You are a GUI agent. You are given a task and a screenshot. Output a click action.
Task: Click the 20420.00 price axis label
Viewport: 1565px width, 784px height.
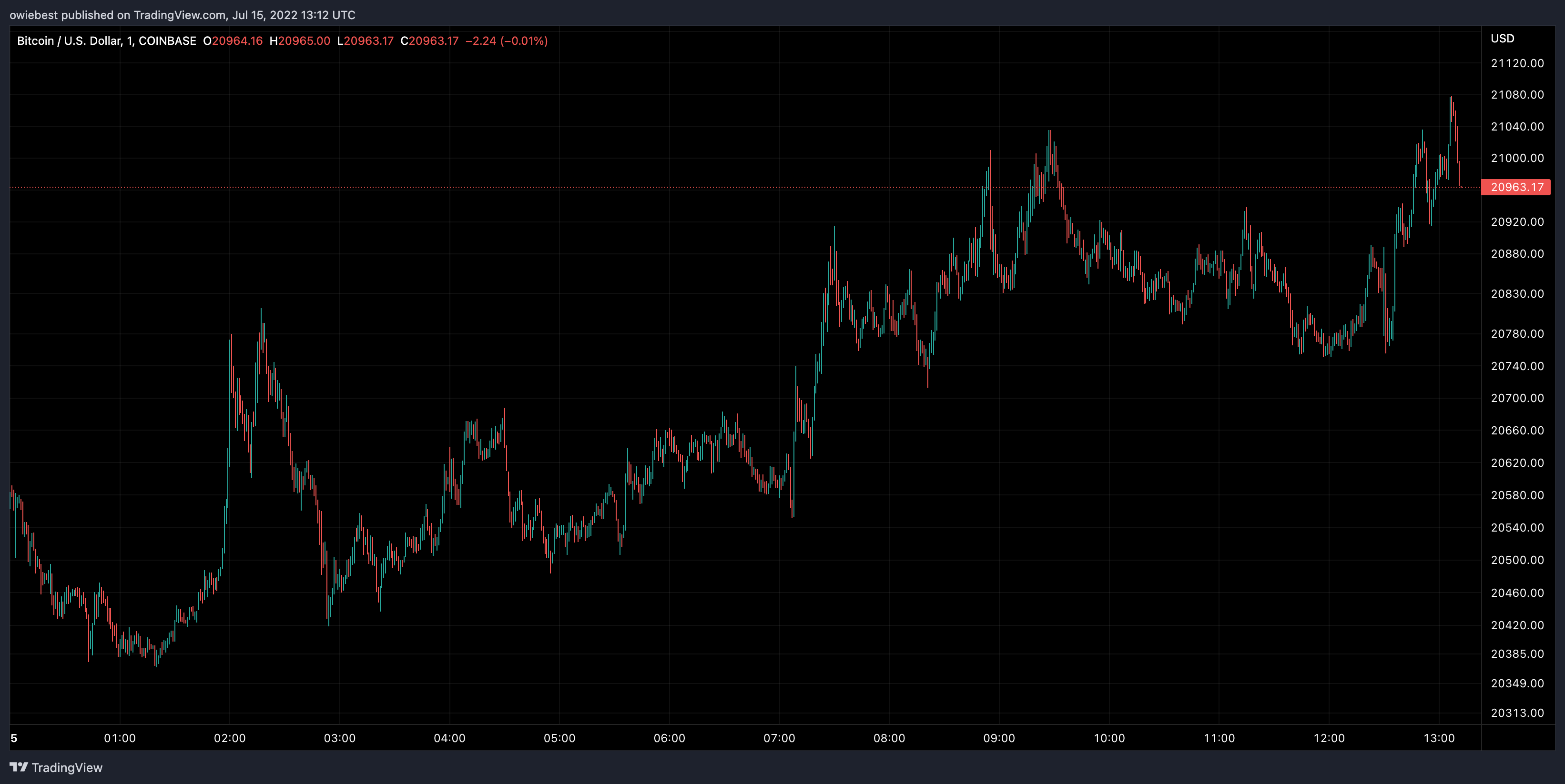coord(1517,625)
